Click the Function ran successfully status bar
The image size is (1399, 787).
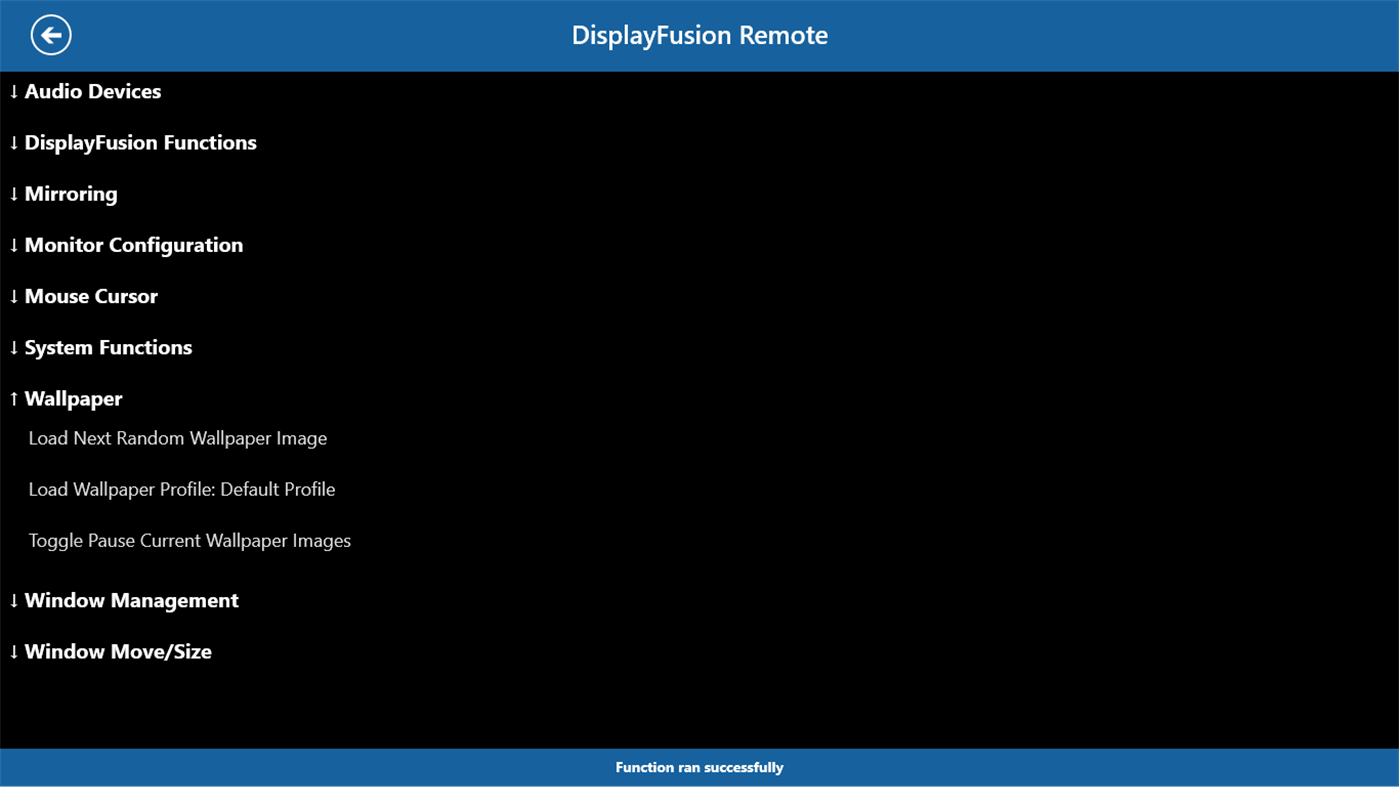pos(699,767)
